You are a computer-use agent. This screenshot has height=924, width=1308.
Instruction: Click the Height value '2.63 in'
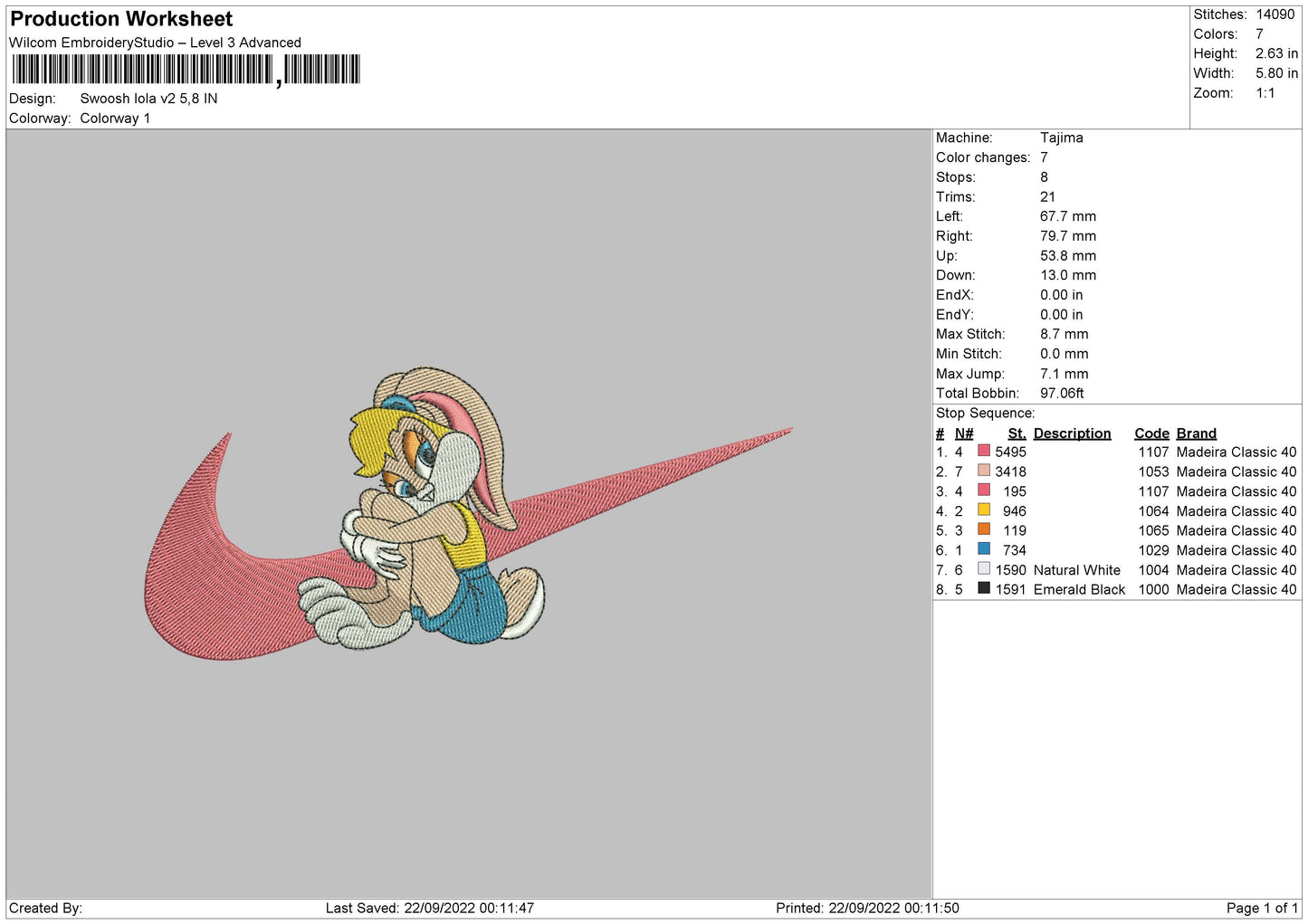coord(1276,53)
